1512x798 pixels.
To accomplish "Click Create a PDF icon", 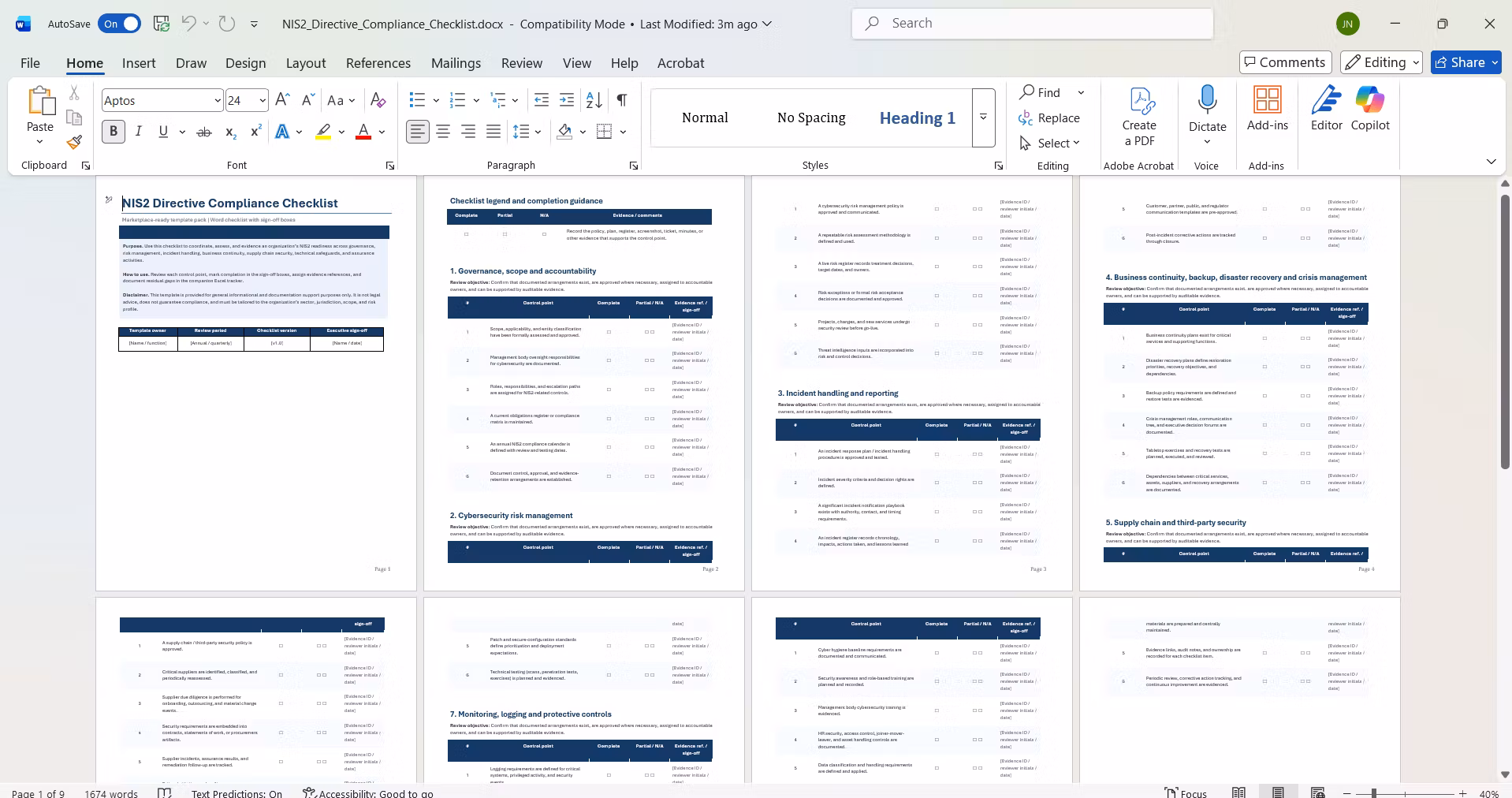I will [1139, 117].
